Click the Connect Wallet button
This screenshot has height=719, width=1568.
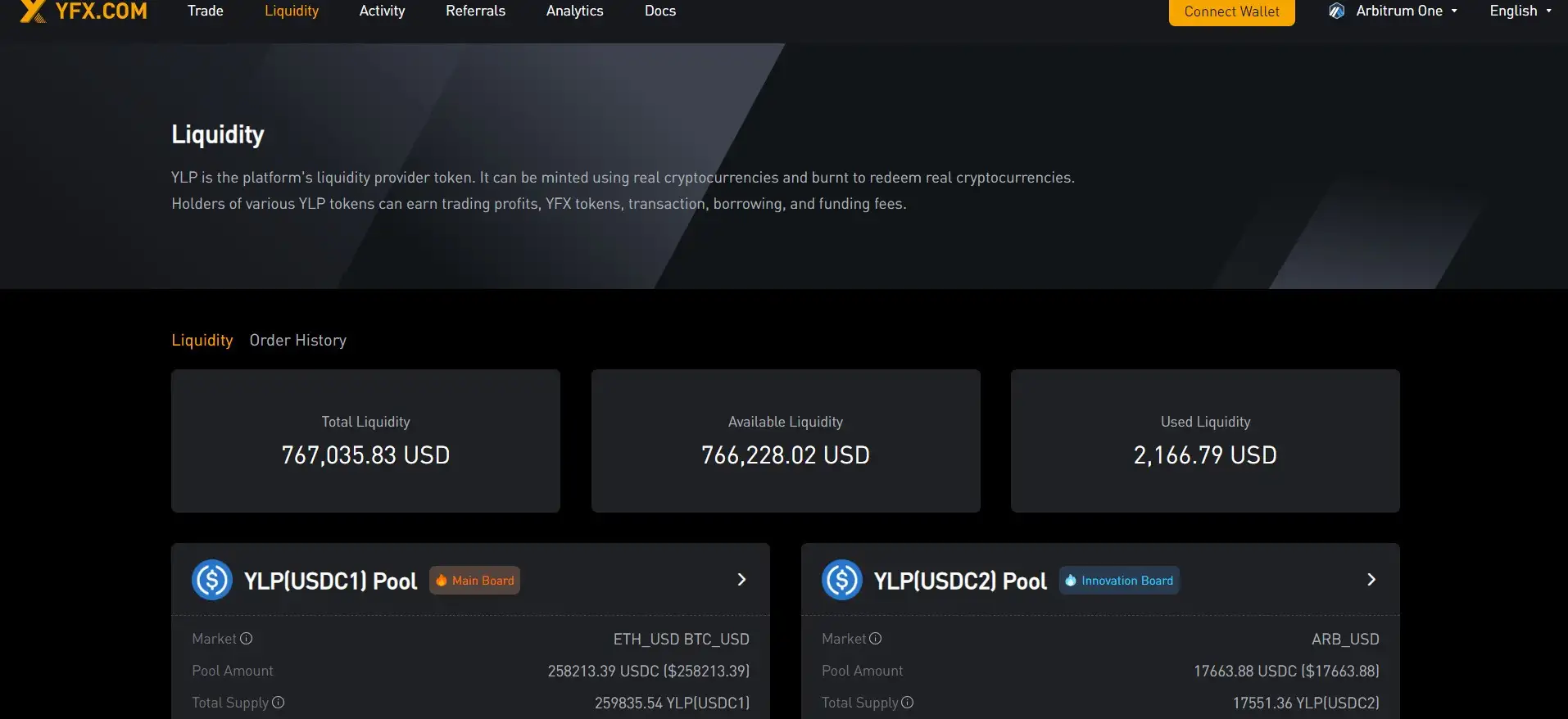point(1231,11)
